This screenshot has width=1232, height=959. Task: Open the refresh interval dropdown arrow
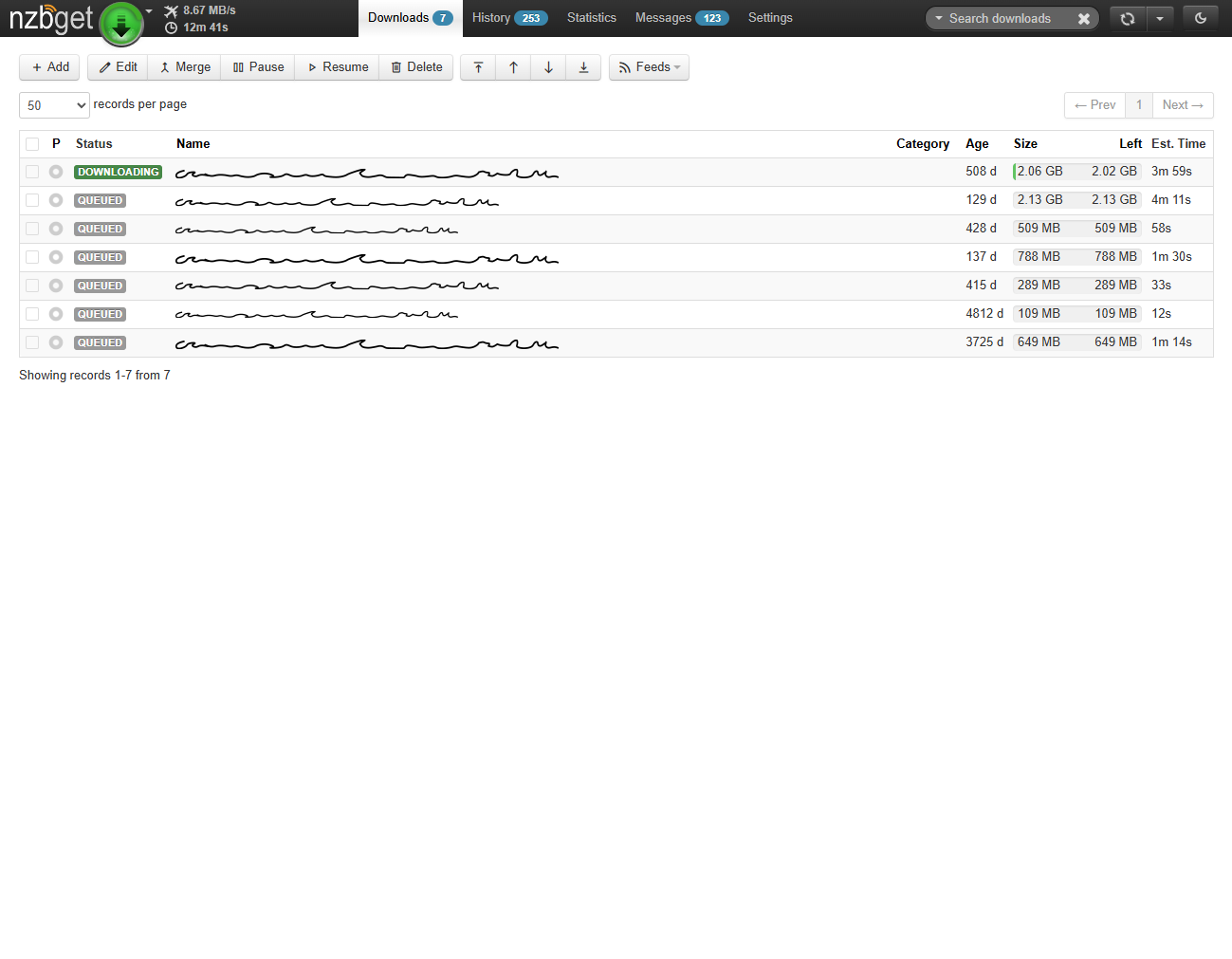click(1159, 18)
